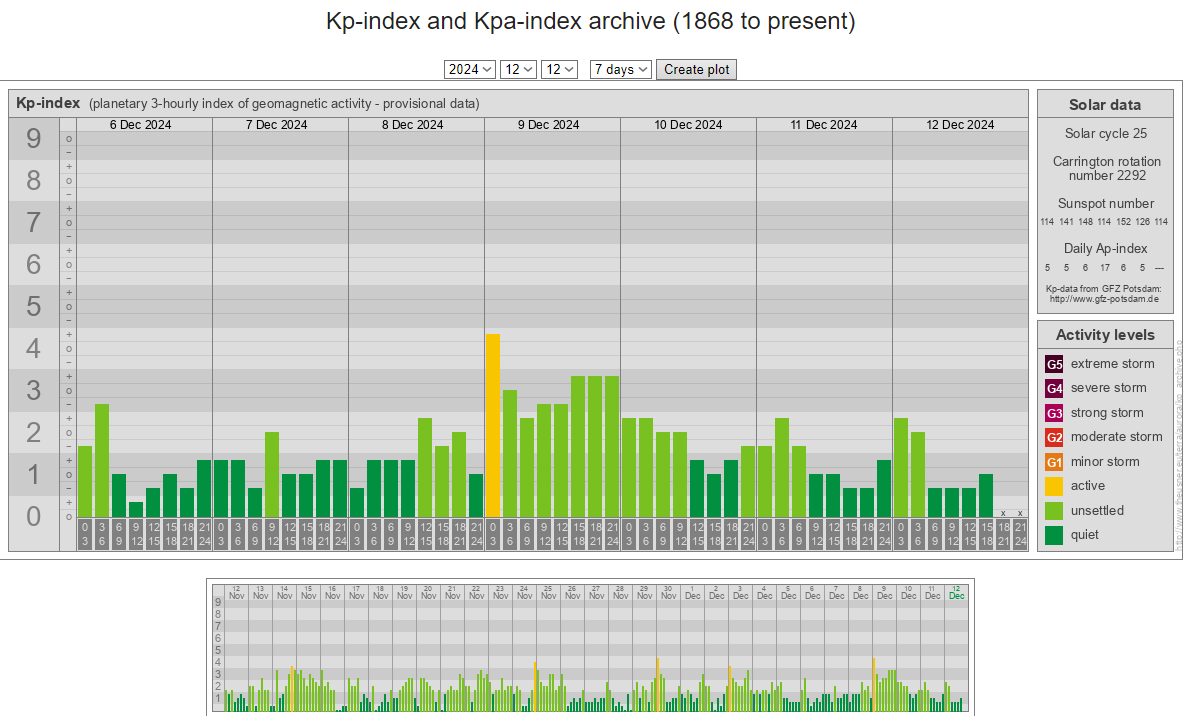The image size is (1183, 716).
Task: Select green '12 Dec' in overview chart
Action: coord(957,592)
